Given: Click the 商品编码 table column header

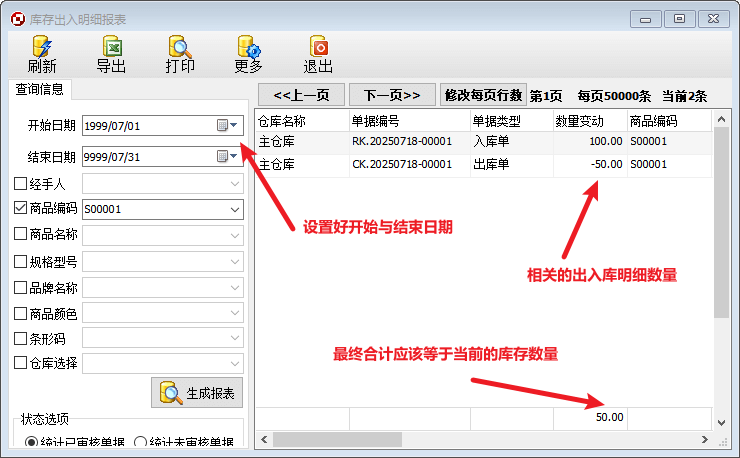Looking at the screenshot, I should click(x=669, y=121).
